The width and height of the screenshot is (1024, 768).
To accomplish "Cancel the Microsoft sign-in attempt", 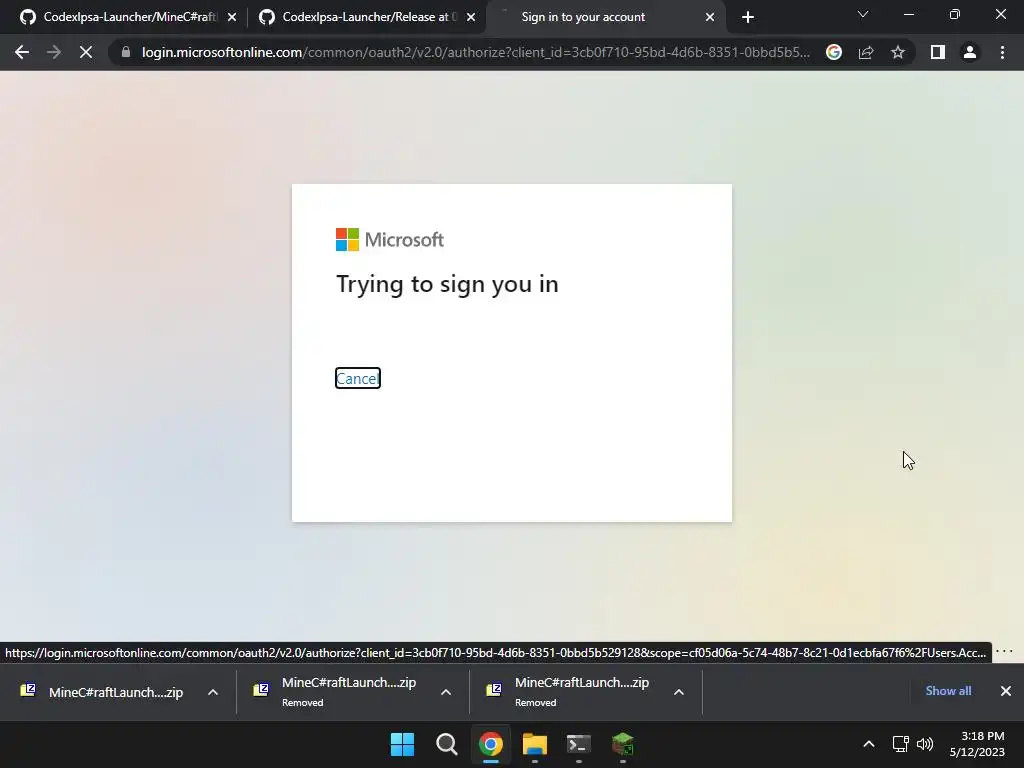I will 357,378.
